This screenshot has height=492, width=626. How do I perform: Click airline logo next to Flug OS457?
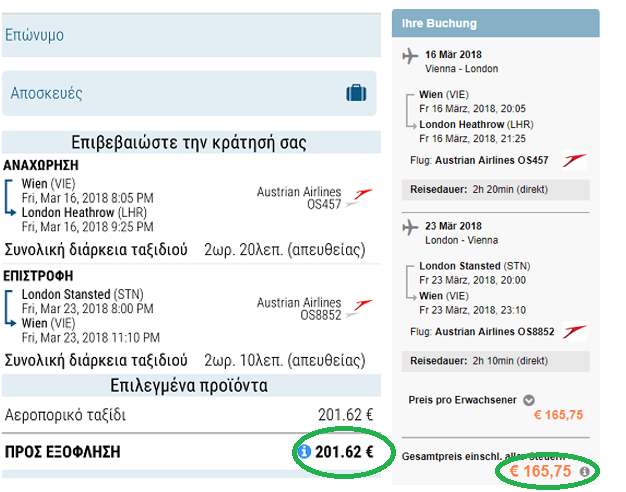(574, 160)
